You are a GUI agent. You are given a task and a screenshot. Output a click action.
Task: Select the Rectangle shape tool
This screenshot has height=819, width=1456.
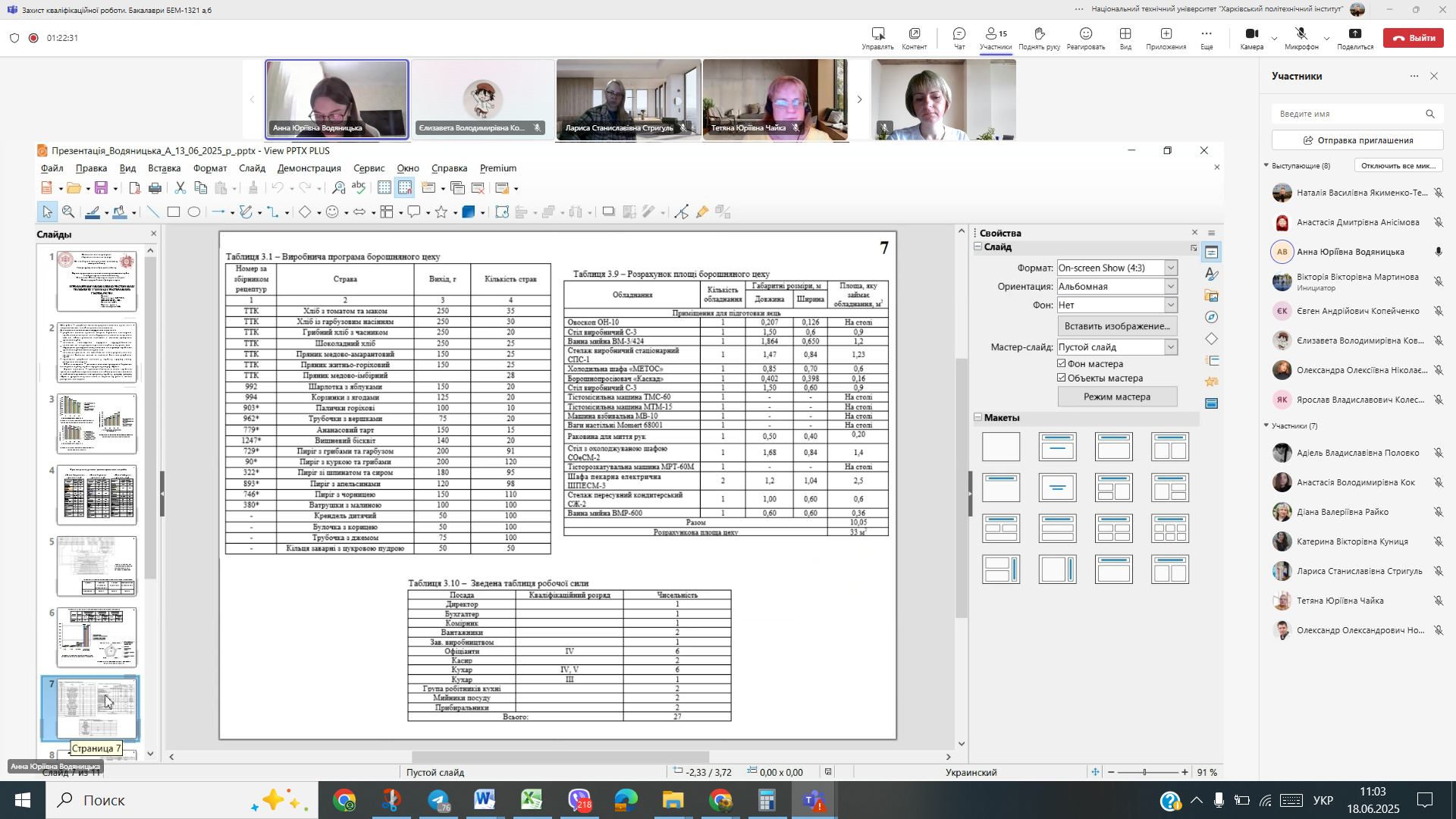point(174,212)
